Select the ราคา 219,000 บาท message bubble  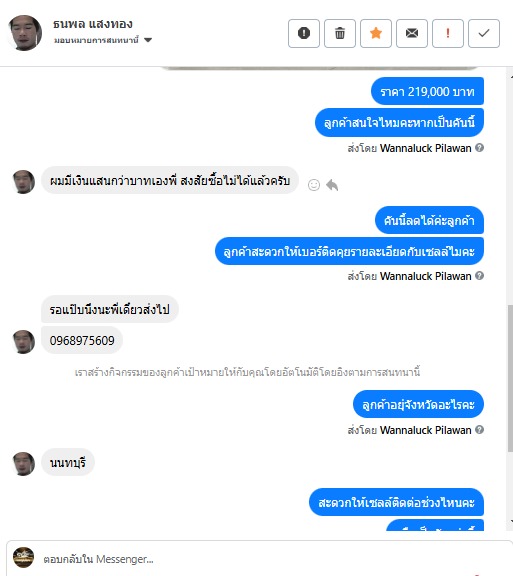click(x=427, y=91)
